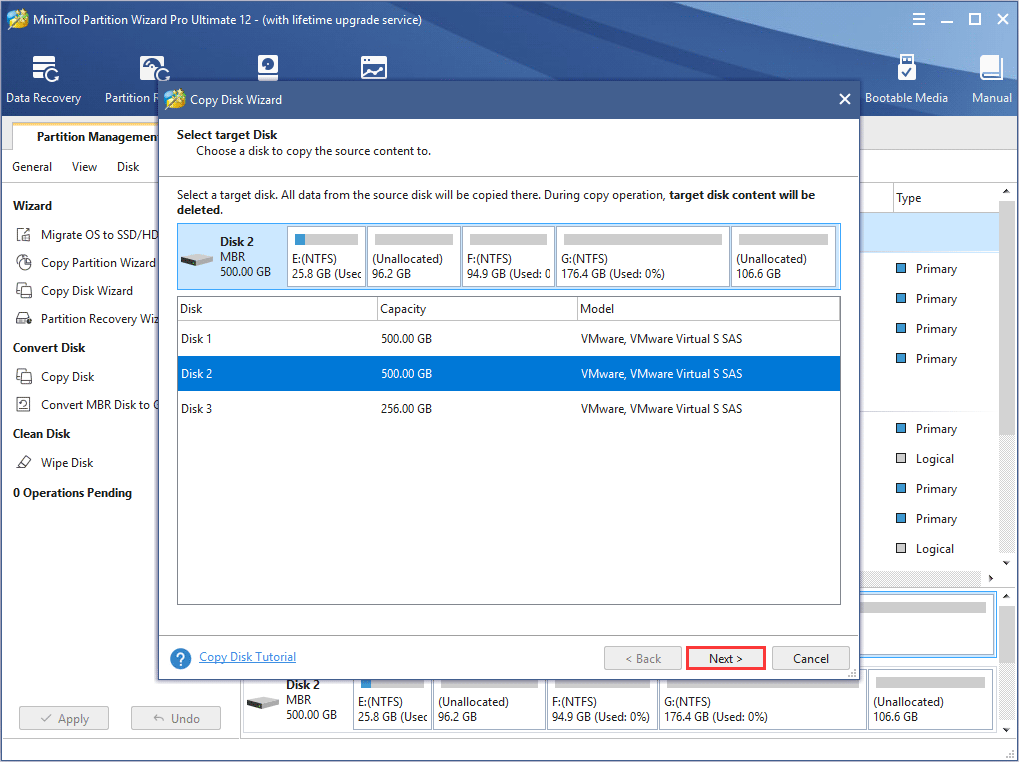Select G:(NTFS) partition in dialog preview
Image resolution: width=1019 pixels, height=762 pixels.
coord(643,257)
